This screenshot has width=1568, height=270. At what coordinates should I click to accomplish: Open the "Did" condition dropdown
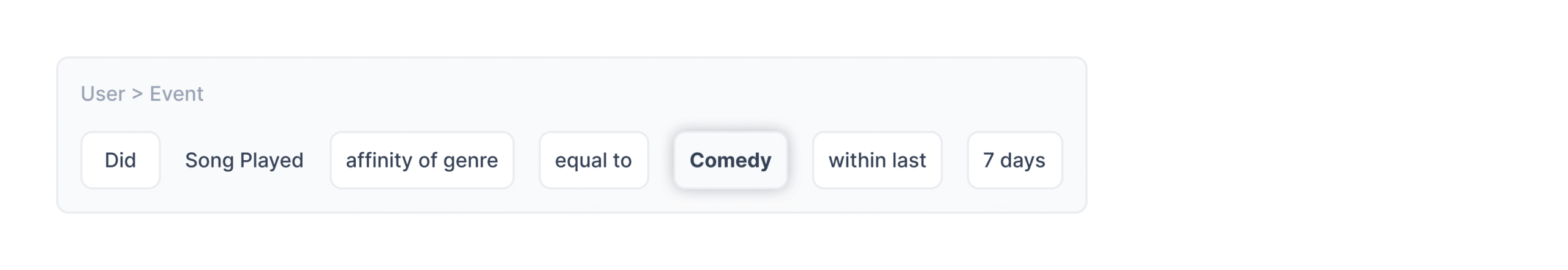[120, 160]
